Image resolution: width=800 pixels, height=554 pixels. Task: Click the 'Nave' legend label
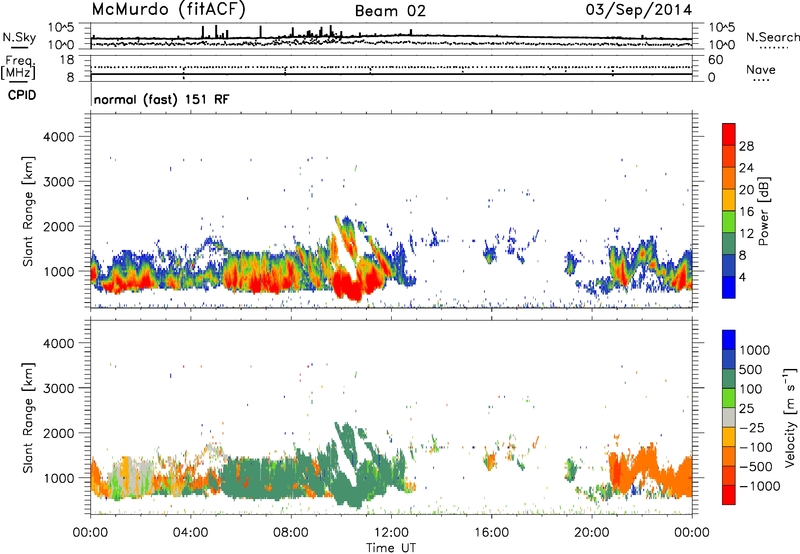[x=761, y=69]
